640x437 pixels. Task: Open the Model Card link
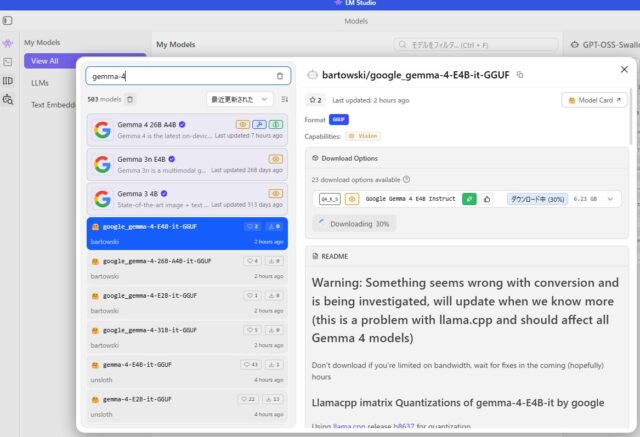(x=594, y=100)
